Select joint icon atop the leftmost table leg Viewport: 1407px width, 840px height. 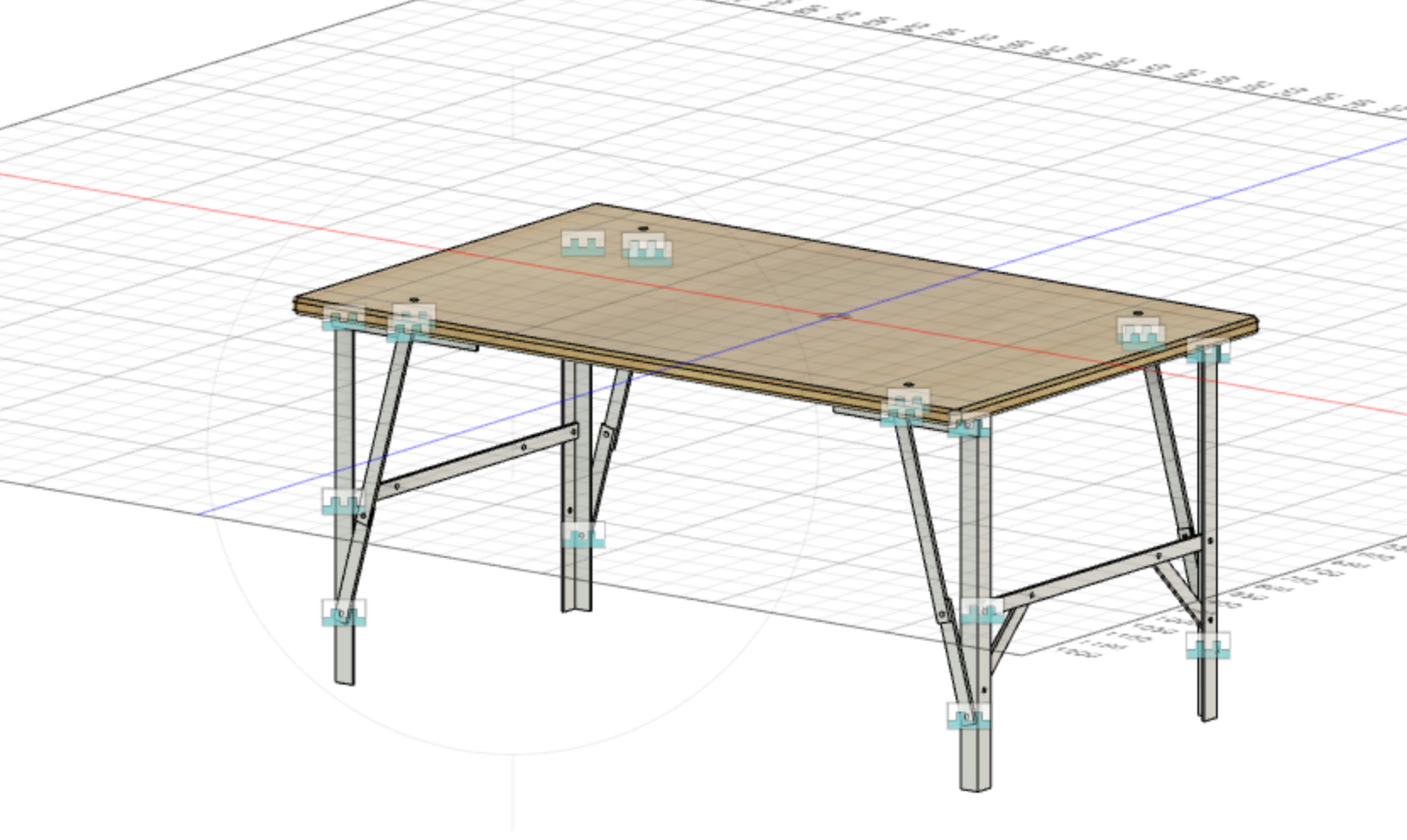pos(343,319)
